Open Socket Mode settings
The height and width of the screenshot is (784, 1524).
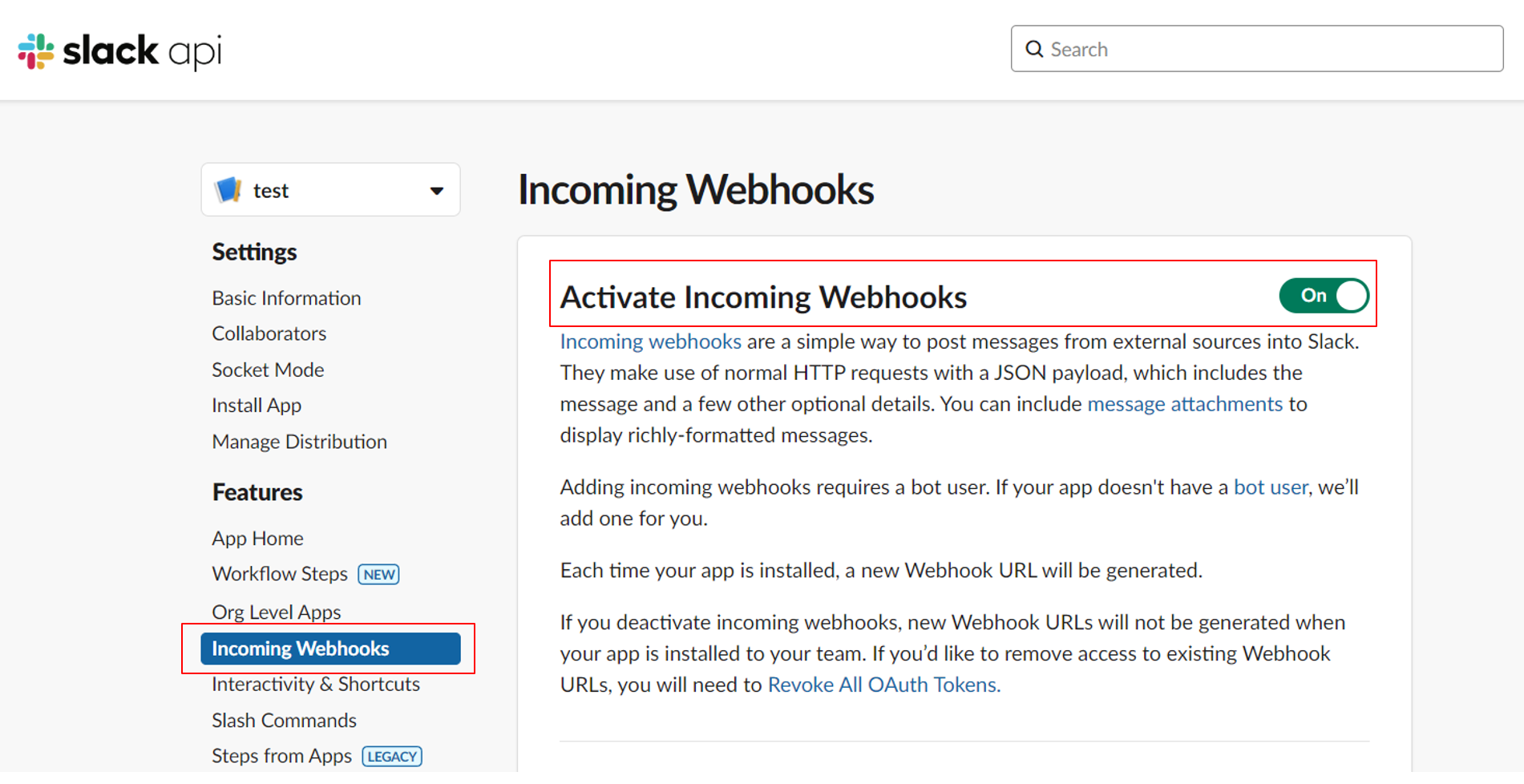click(x=268, y=370)
